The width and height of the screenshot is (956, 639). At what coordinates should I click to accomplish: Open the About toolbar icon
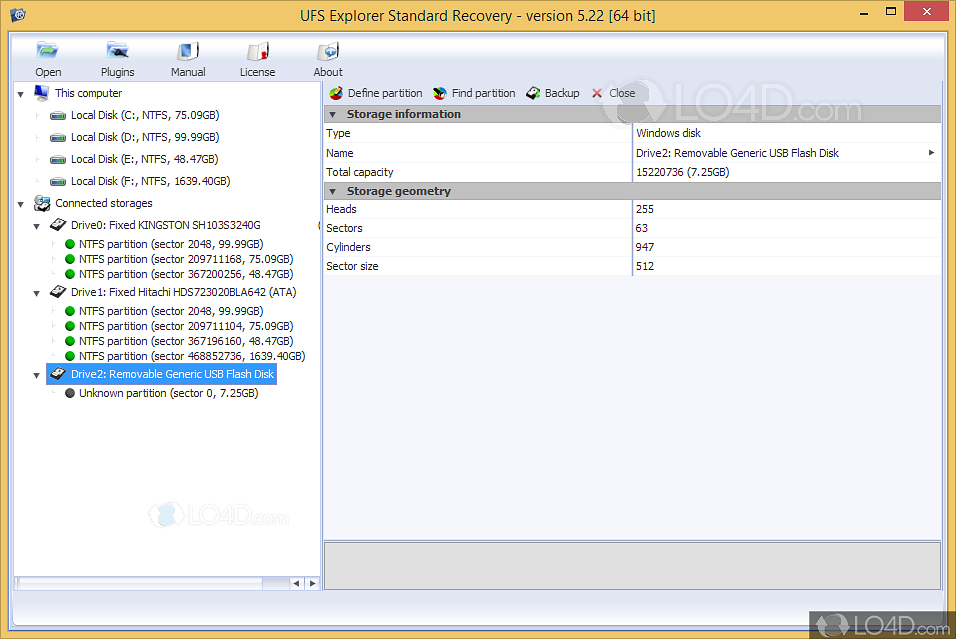(x=328, y=51)
